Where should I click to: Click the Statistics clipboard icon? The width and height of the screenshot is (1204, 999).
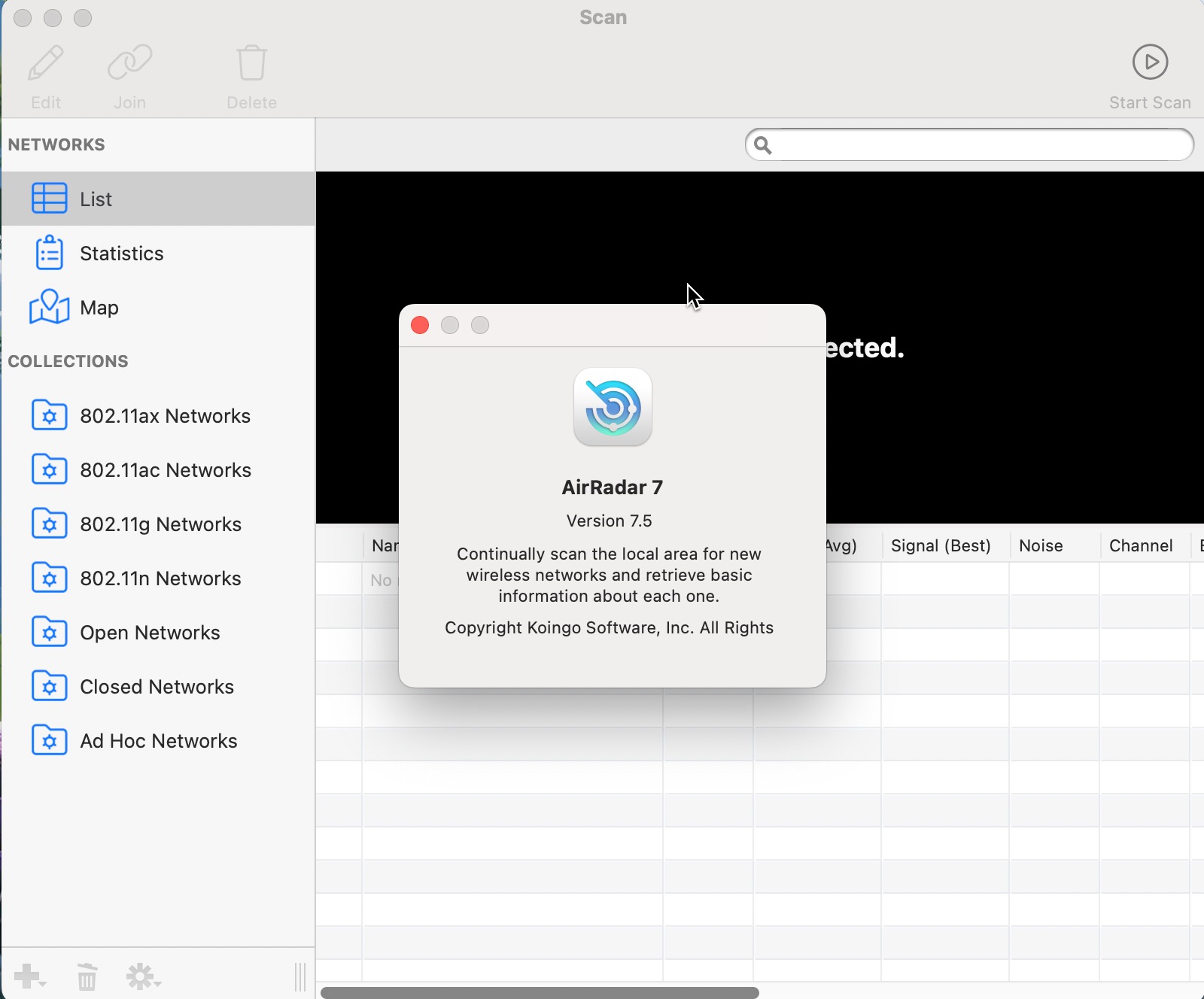coord(50,253)
